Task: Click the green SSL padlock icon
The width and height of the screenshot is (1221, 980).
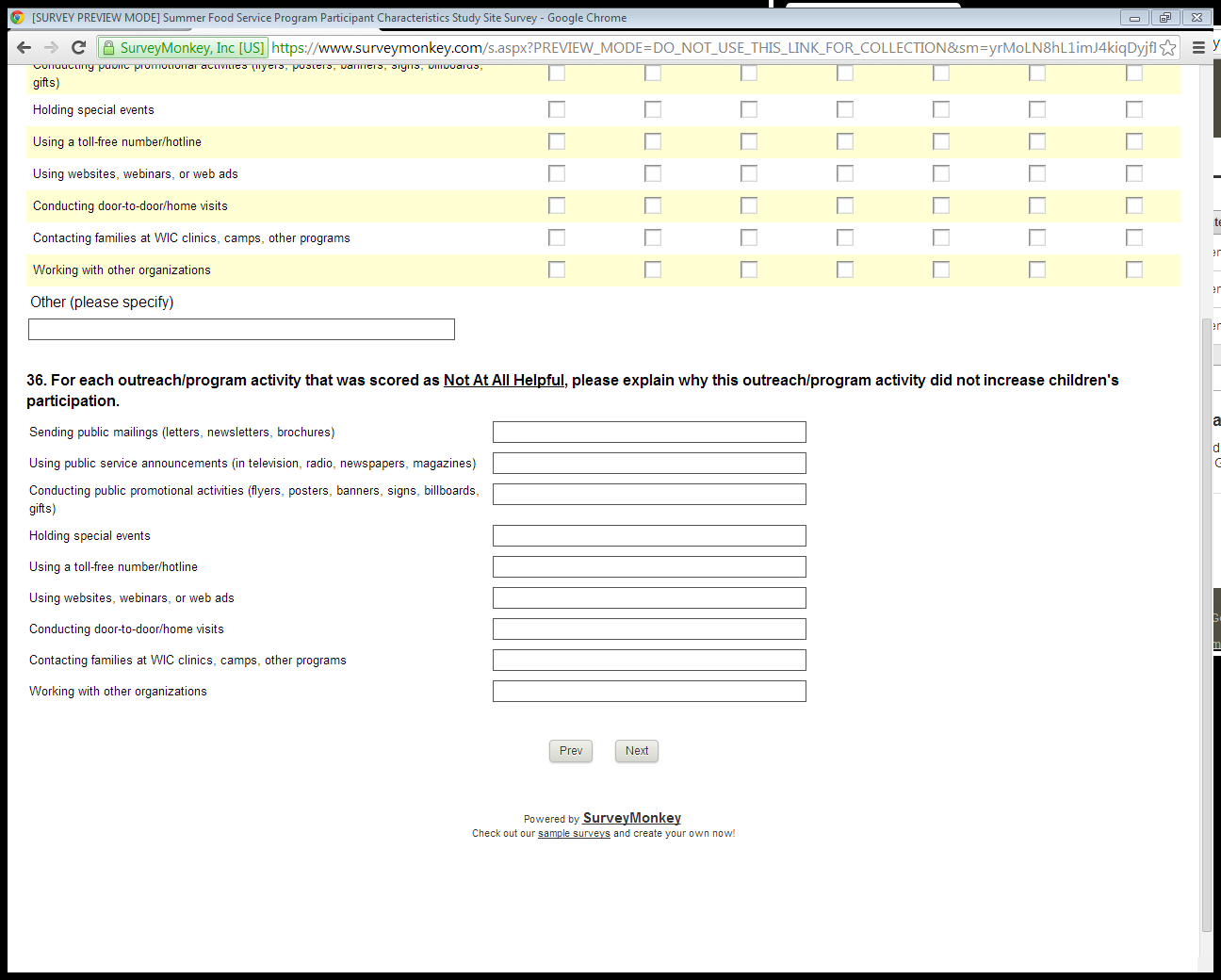Action: (x=109, y=48)
